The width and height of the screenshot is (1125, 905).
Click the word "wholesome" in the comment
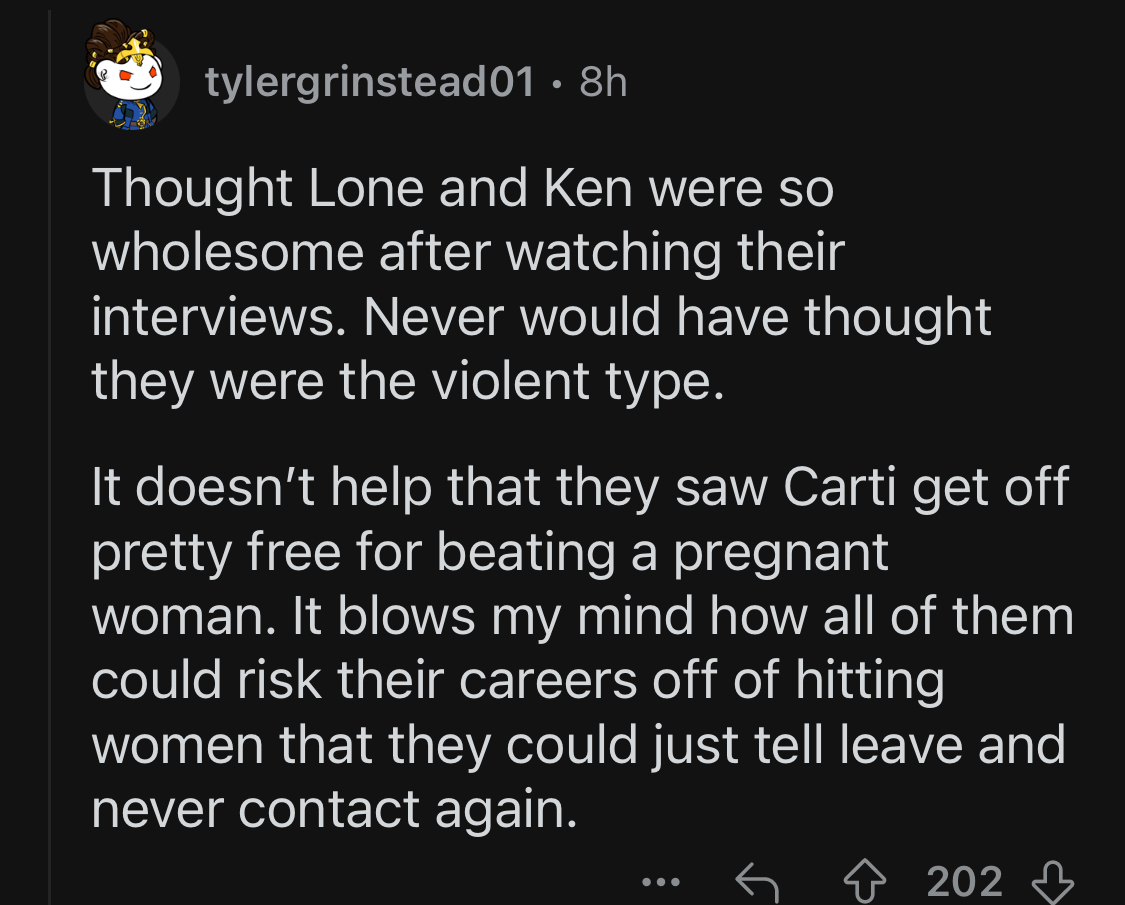226,253
